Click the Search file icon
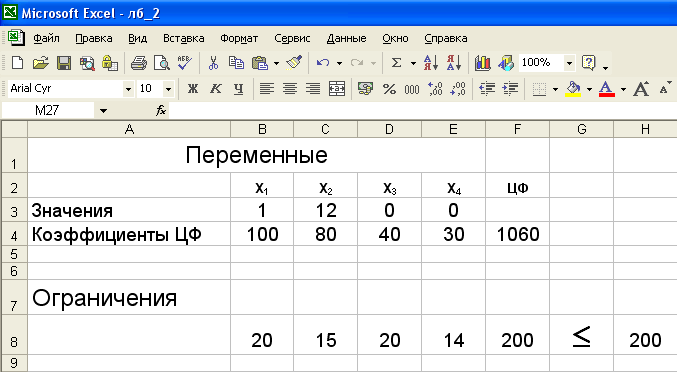Viewport: 677px width, 372px height. [87, 63]
